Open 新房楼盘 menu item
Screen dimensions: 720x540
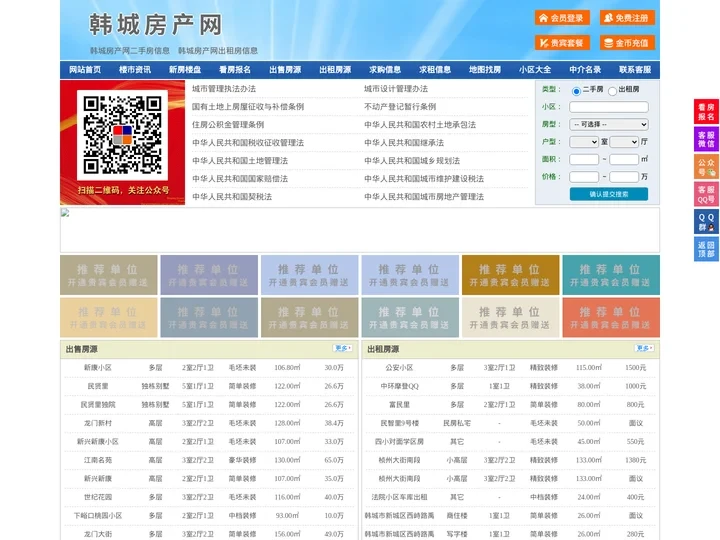[185, 70]
